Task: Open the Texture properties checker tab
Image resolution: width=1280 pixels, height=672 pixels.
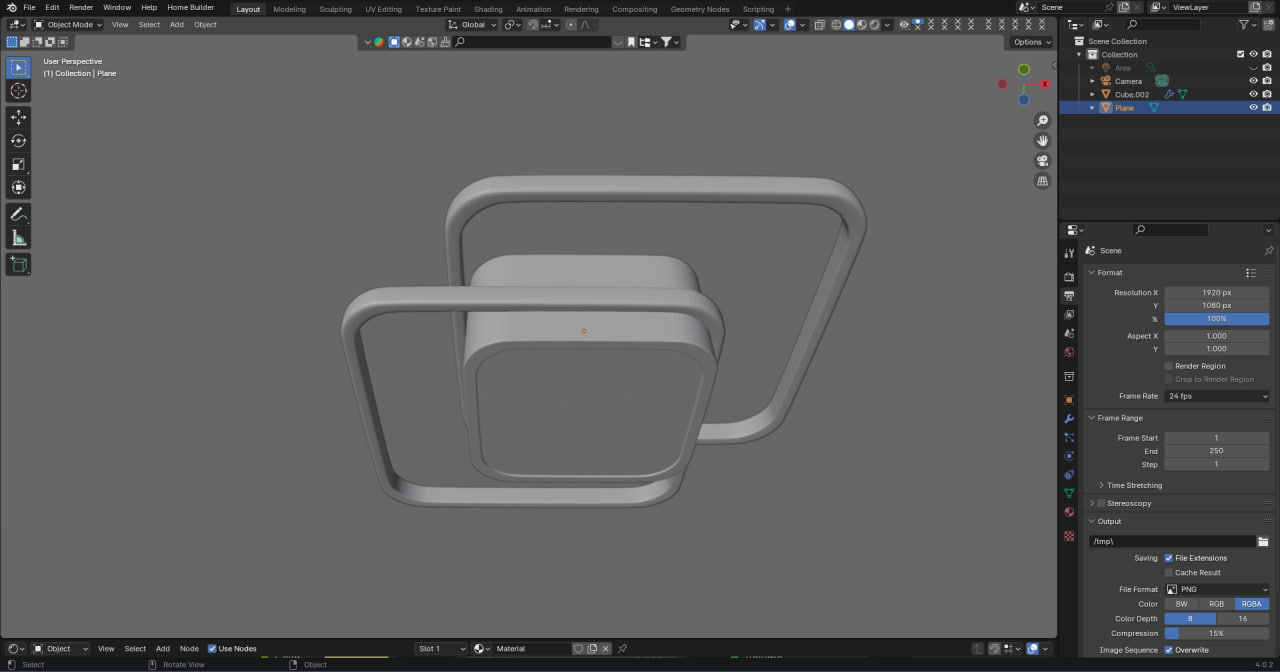Action: point(1069,536)
